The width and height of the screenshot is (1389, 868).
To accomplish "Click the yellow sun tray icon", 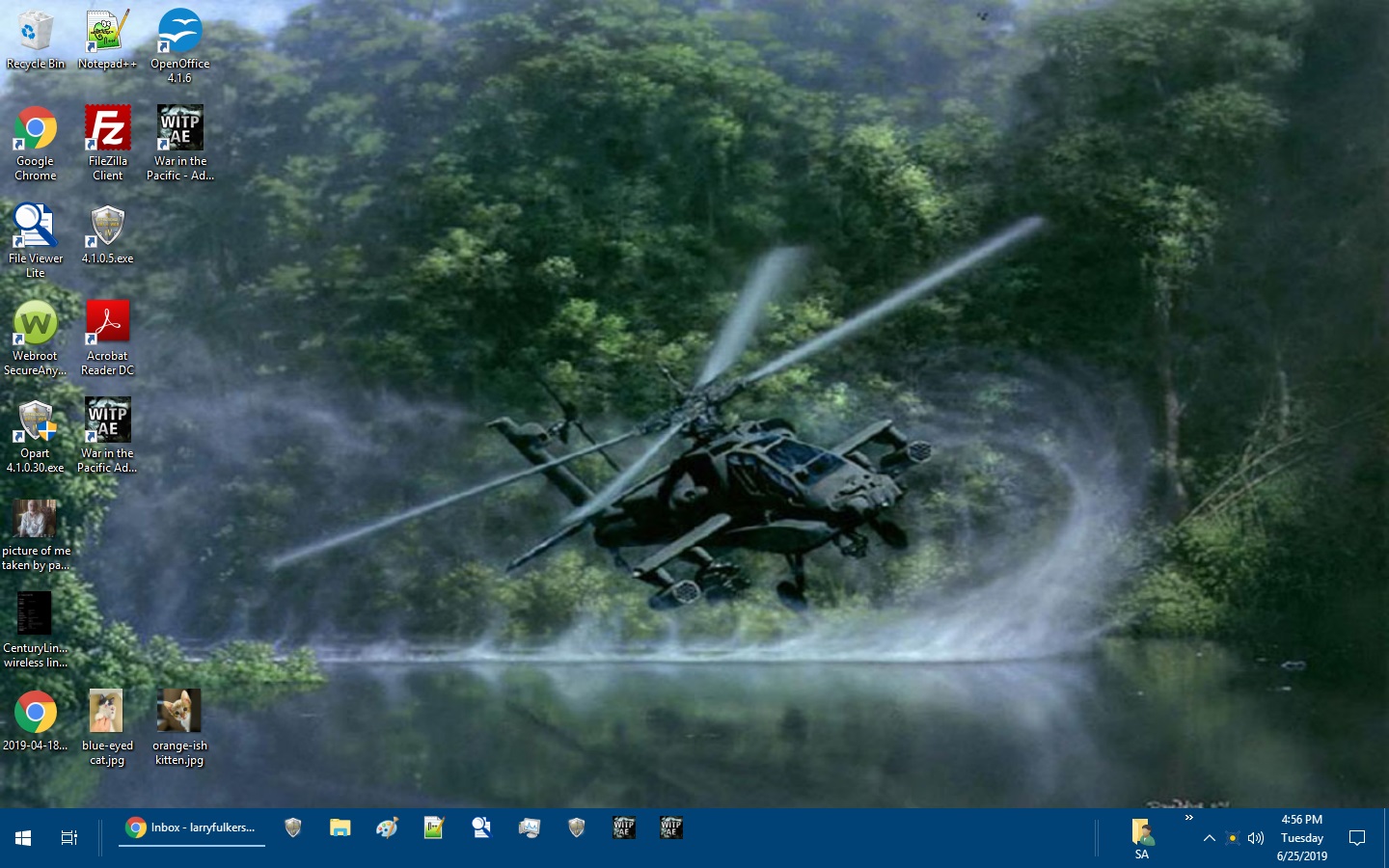I will click(x=1232, y=838).
